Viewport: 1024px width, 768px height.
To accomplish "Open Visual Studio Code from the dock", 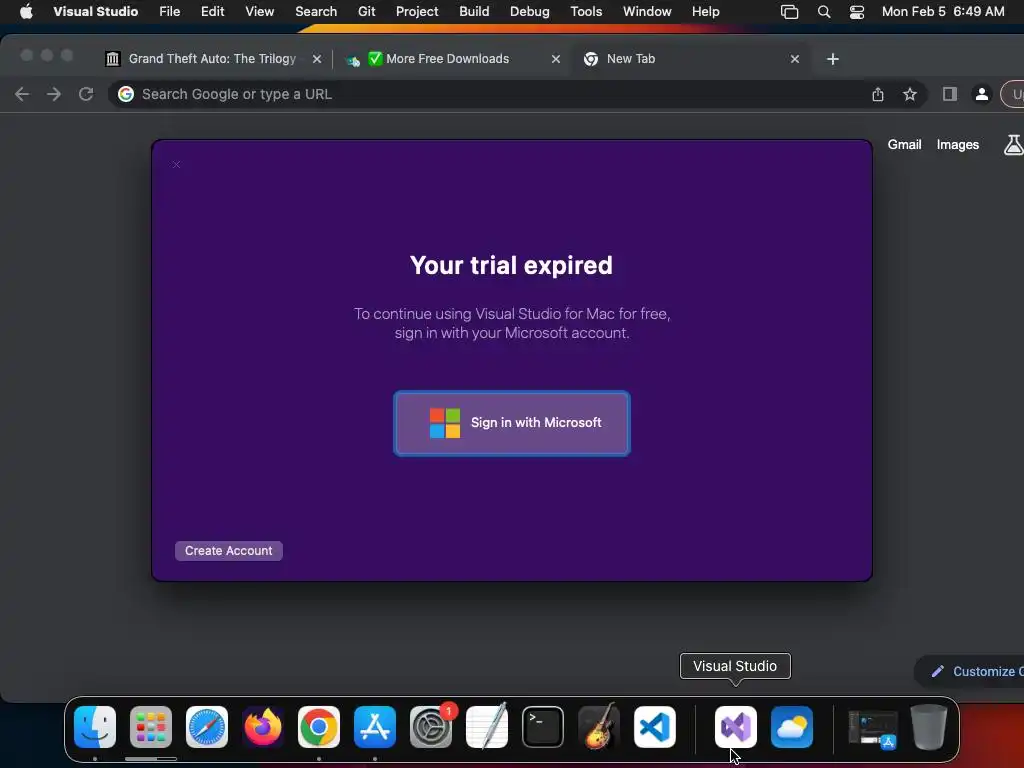I will coord(654,727).
